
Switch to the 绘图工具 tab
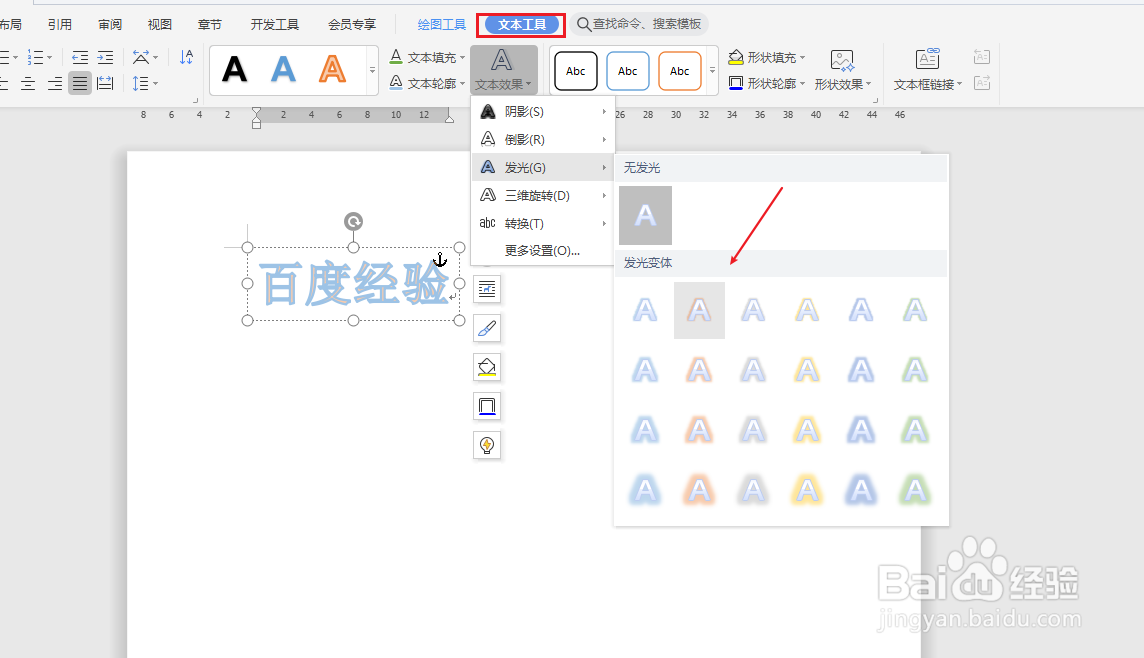point(441,25)
